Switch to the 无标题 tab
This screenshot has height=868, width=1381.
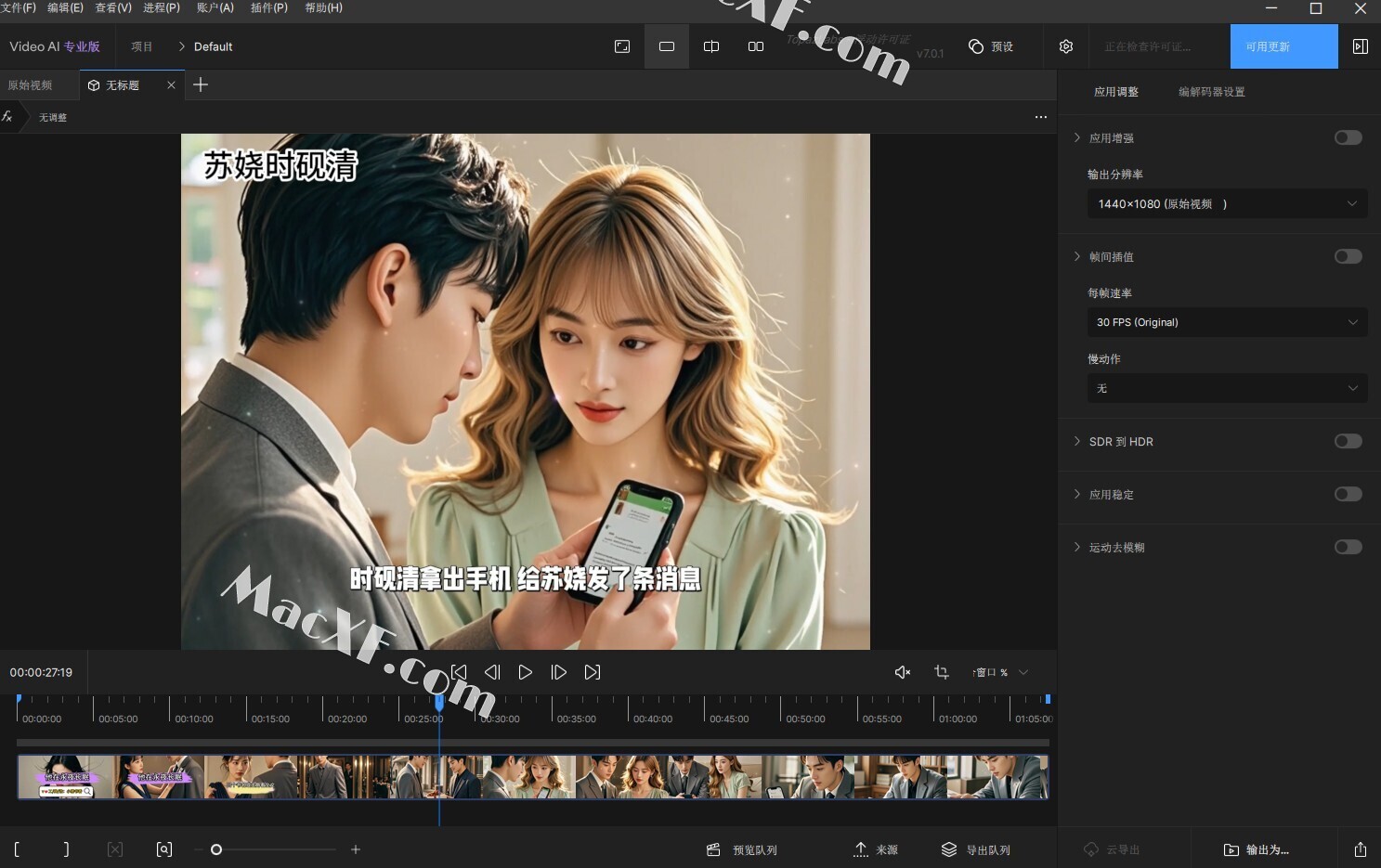[x=123, y=84]
